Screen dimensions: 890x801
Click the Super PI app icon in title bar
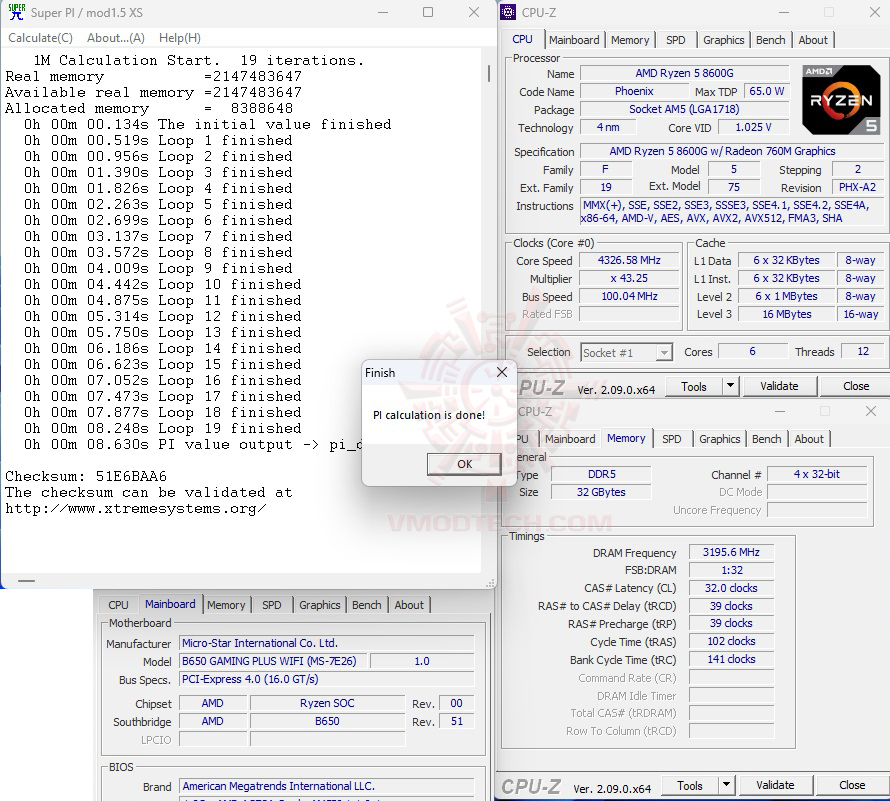click(16, 12)
